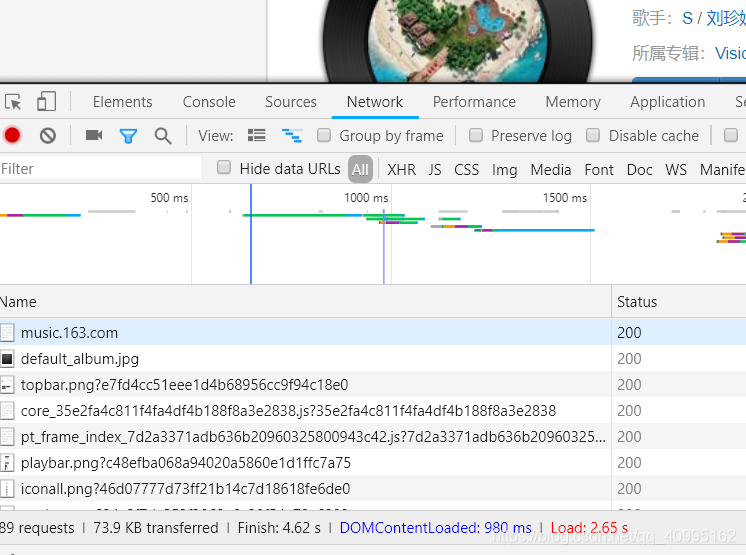The width and height of the screenshot is (746, 555).
Task: Filter requests by JS
Action: pyautogui.click(x=435, y=169)
